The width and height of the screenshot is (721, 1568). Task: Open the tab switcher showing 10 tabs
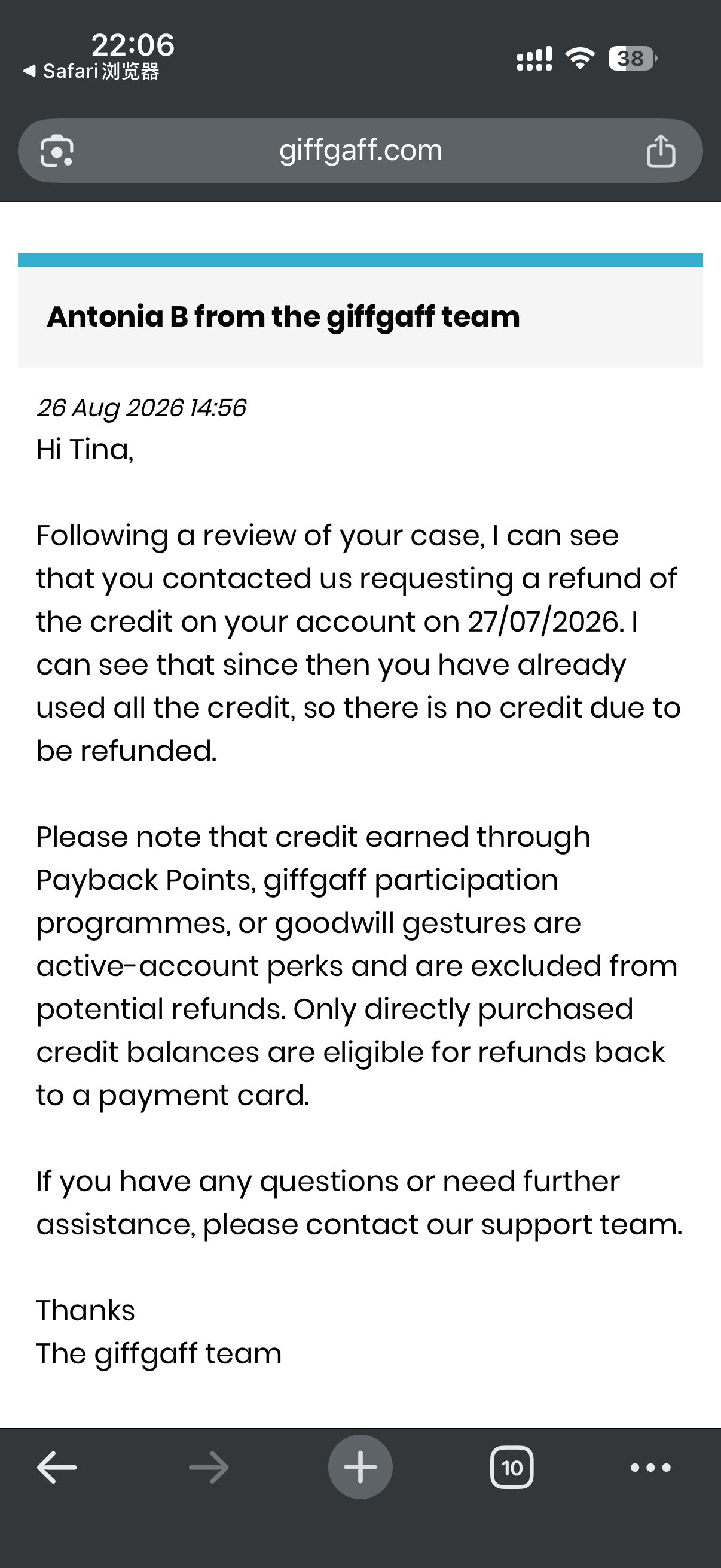tap(512, 1468)
